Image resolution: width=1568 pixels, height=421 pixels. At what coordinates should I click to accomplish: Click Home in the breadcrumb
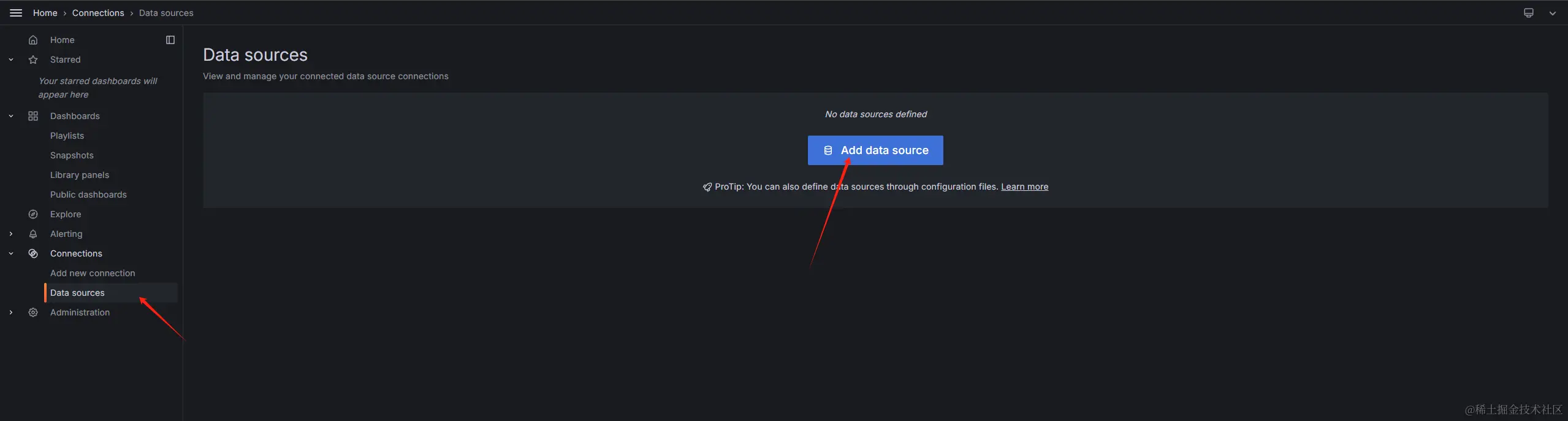tap(45, 13)
